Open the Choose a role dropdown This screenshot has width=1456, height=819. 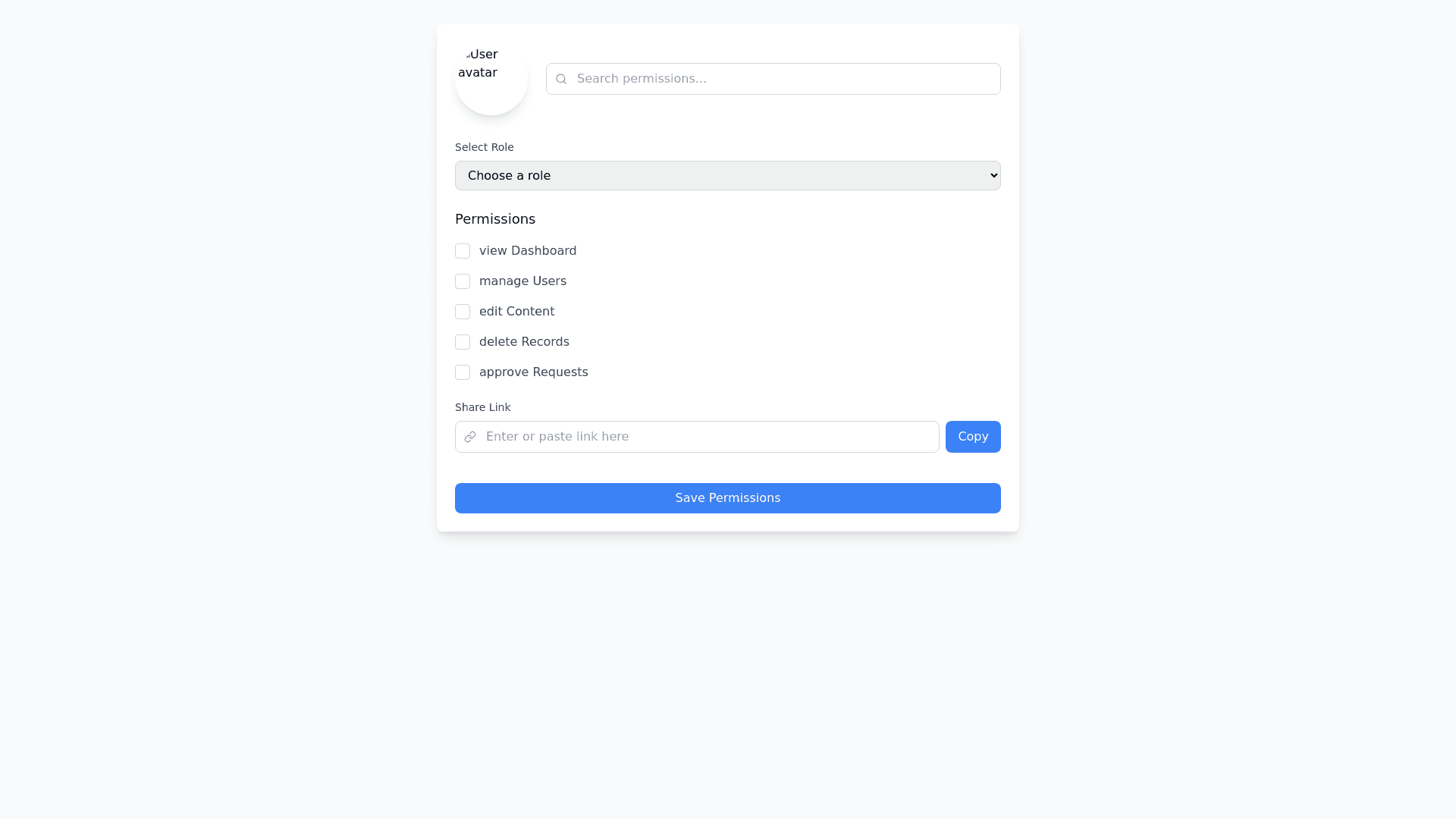point(728,176)
